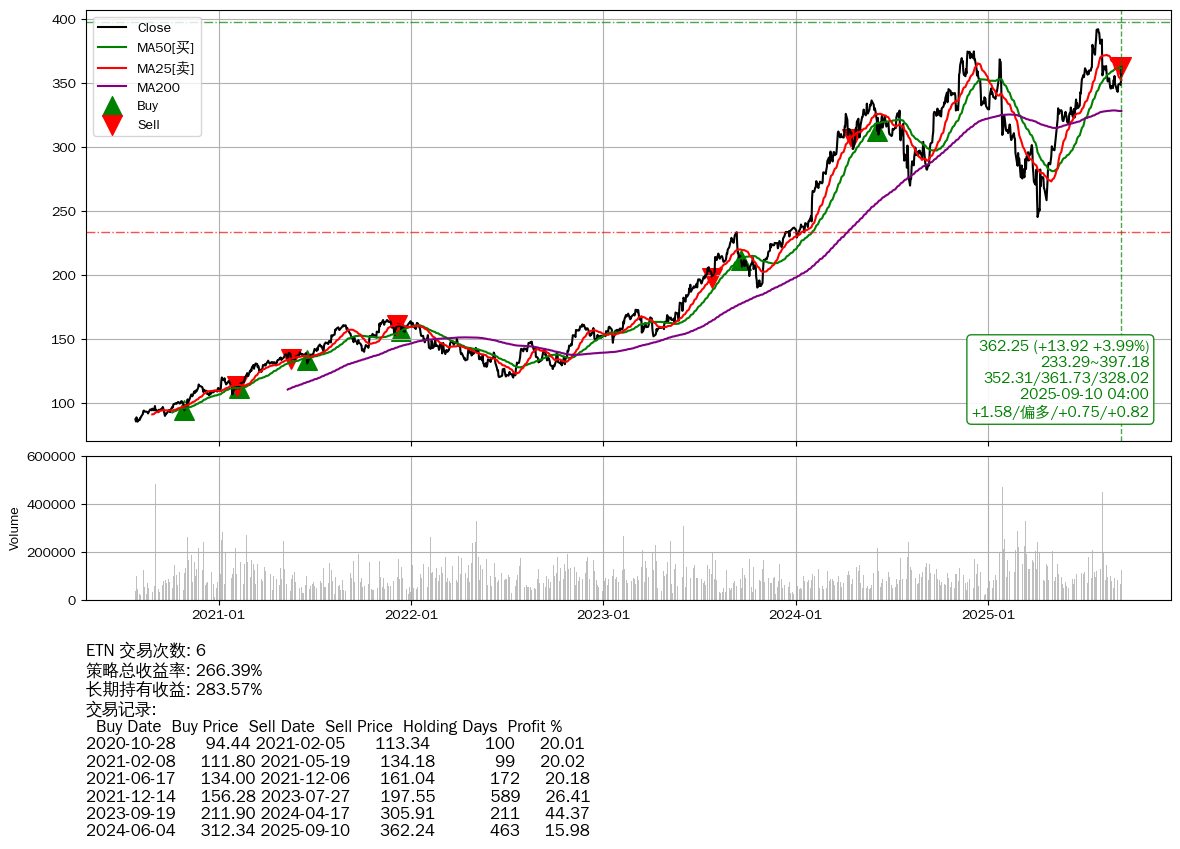The image size is (1180, 849).
Task: Click the 策略总收益率 266.39% text
Action: (x=174, y=670)
